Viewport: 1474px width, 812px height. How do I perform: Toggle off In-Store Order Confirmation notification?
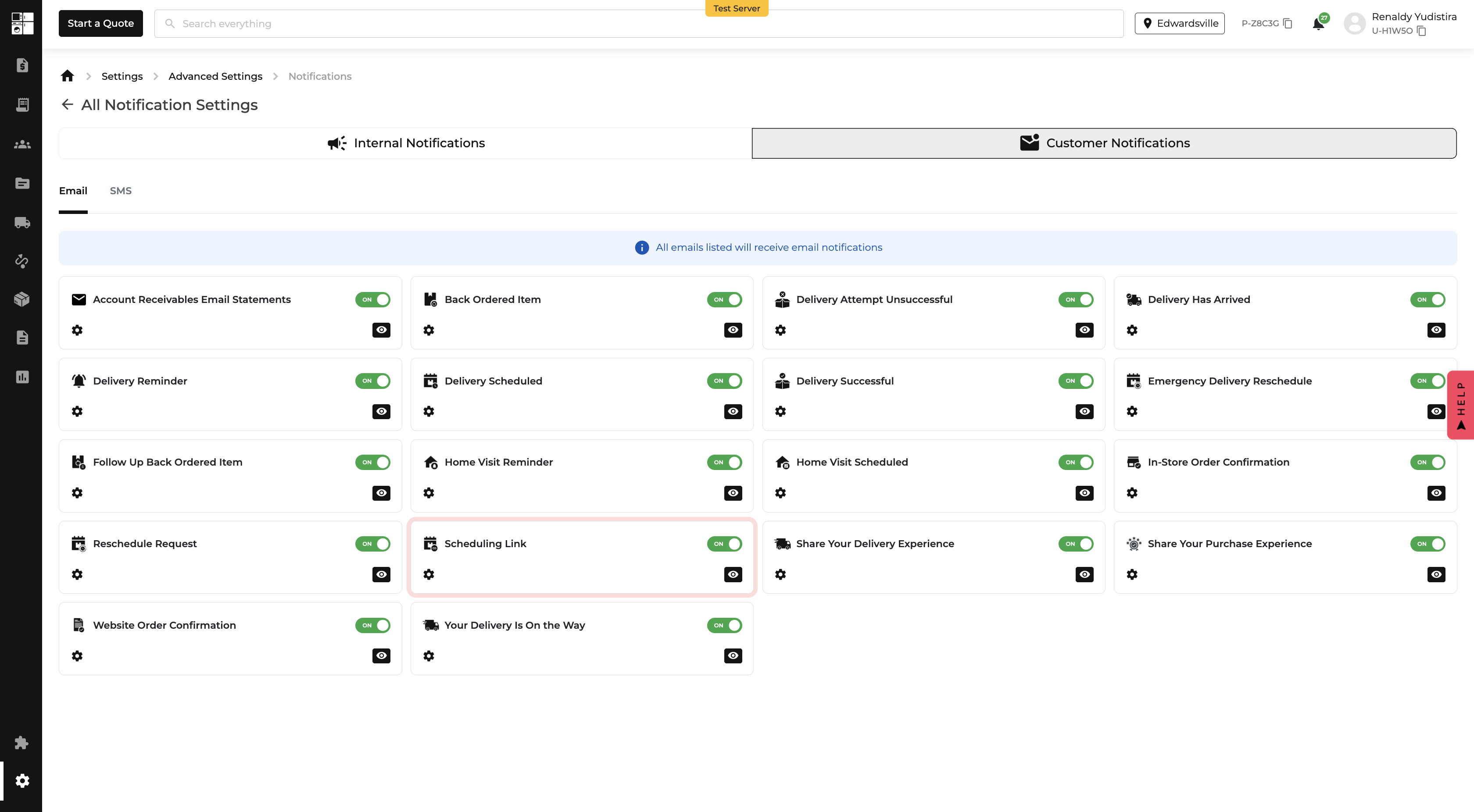1427,462
